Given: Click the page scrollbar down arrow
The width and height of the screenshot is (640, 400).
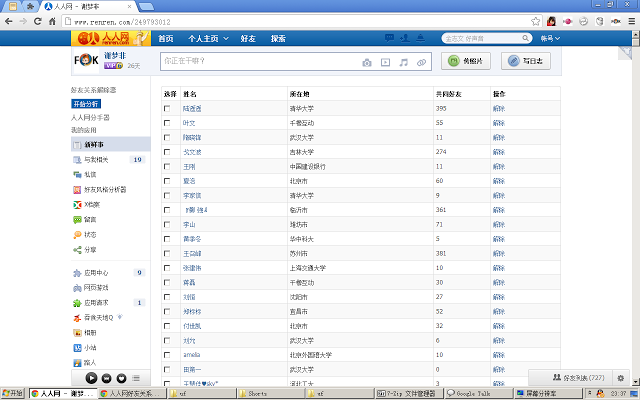Looking at the screenshot, I should click(636, 382).
